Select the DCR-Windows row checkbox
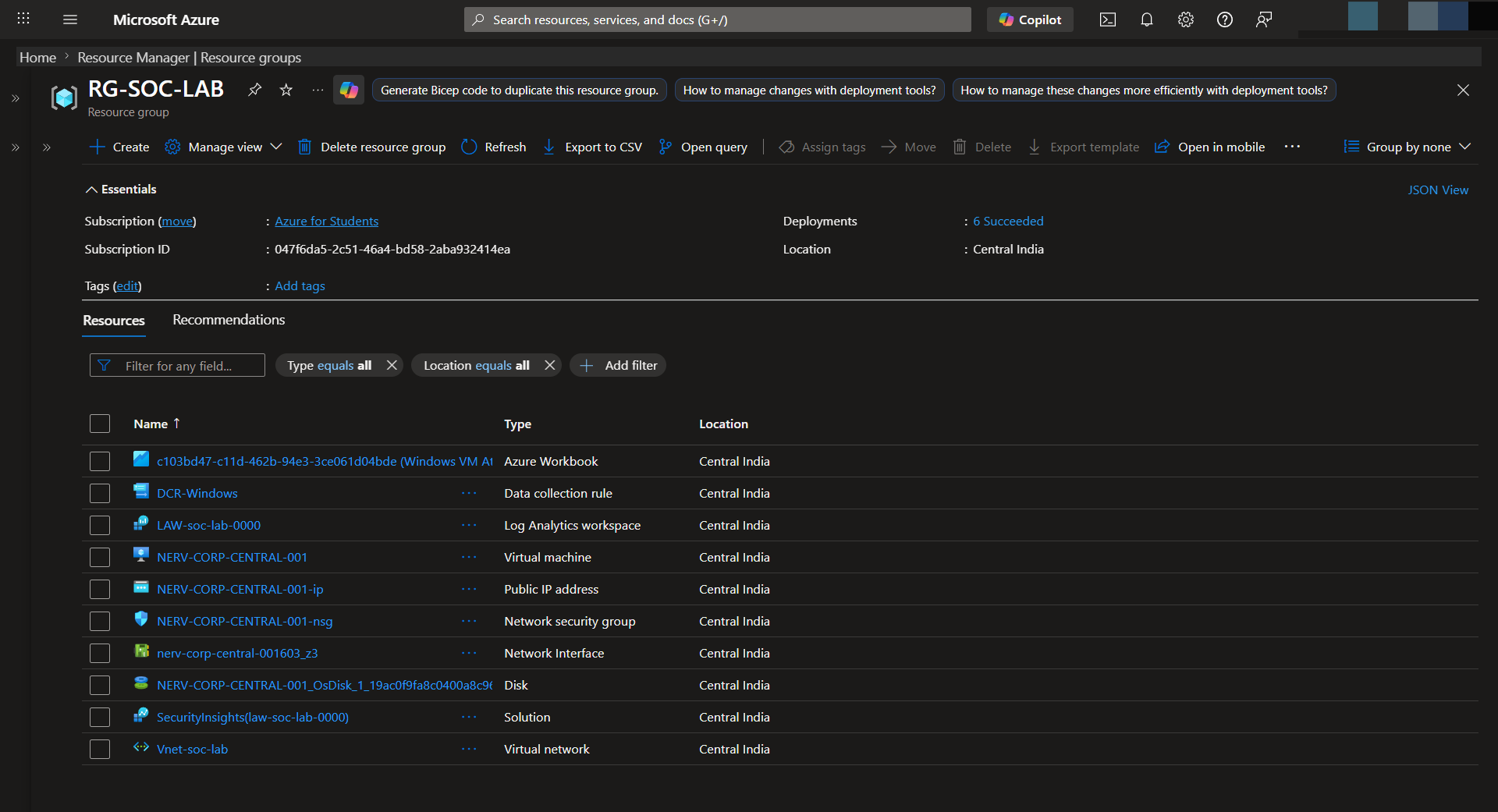 tap(100, 493)
